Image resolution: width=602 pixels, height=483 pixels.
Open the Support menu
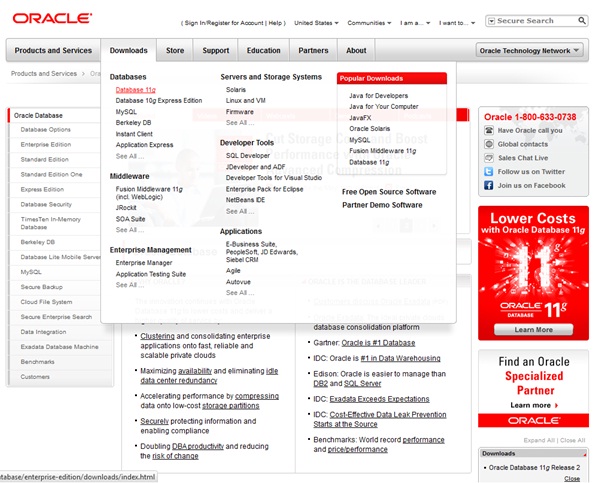pyautogui.click(x=216, y=50)
